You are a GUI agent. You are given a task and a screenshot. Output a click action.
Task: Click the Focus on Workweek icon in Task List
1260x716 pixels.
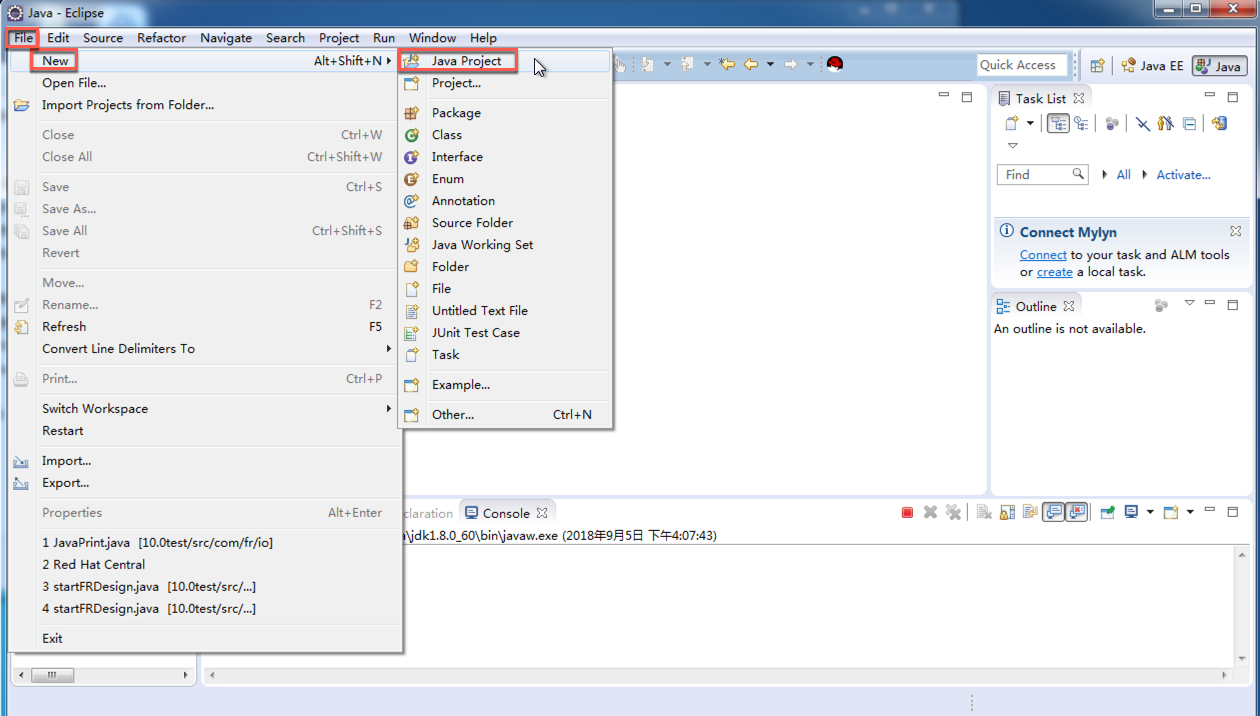pos(1112,124)
